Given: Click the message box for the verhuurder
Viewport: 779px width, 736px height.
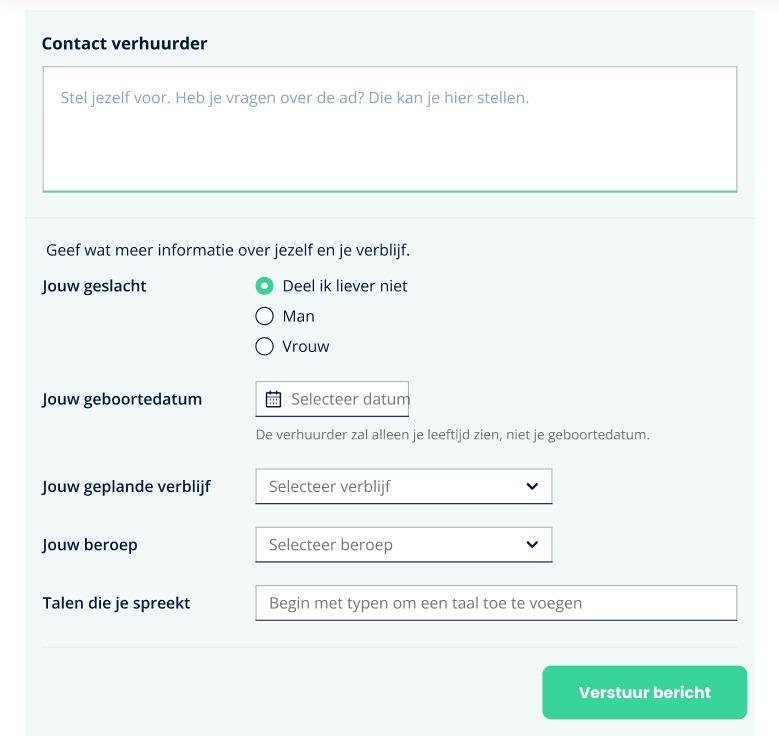Looking at the screenshot, I should 389,128.
